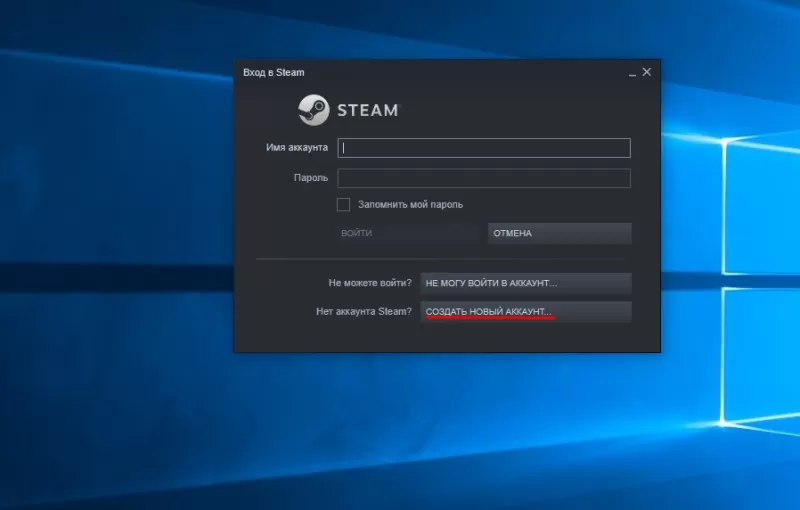The height and width of the screenshot is (510, 800).
Task: Close the Вход в Steam window
Action: (647, 72)
